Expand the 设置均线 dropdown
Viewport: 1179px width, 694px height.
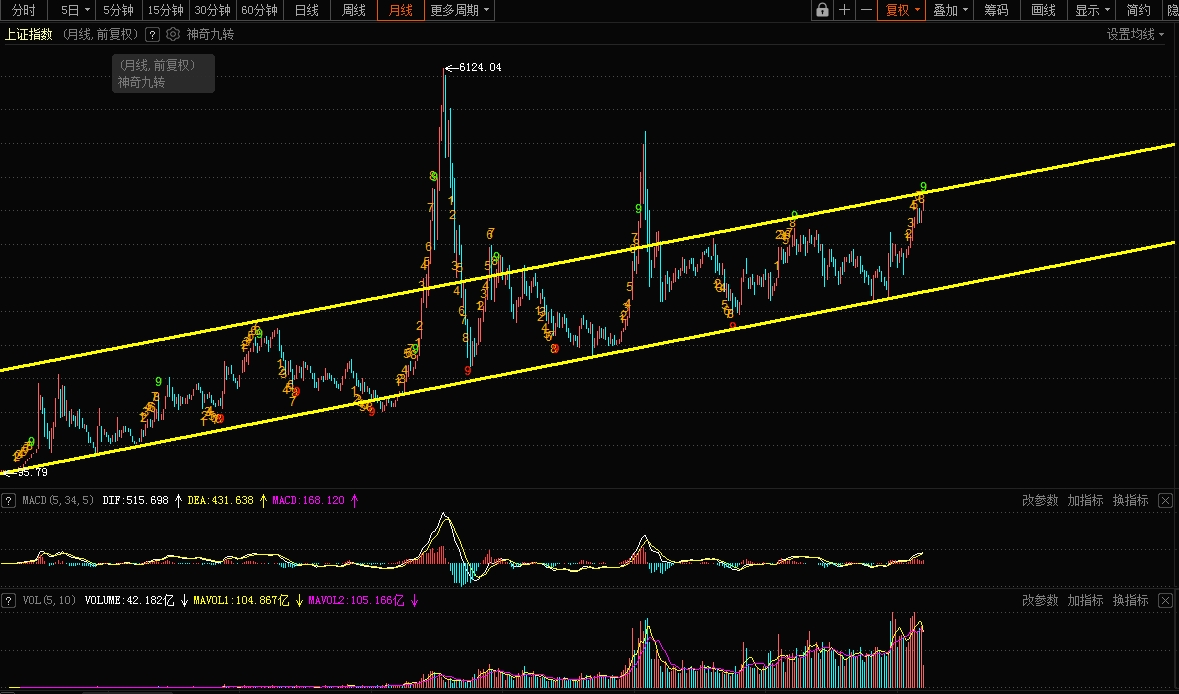coord(1135,34)
